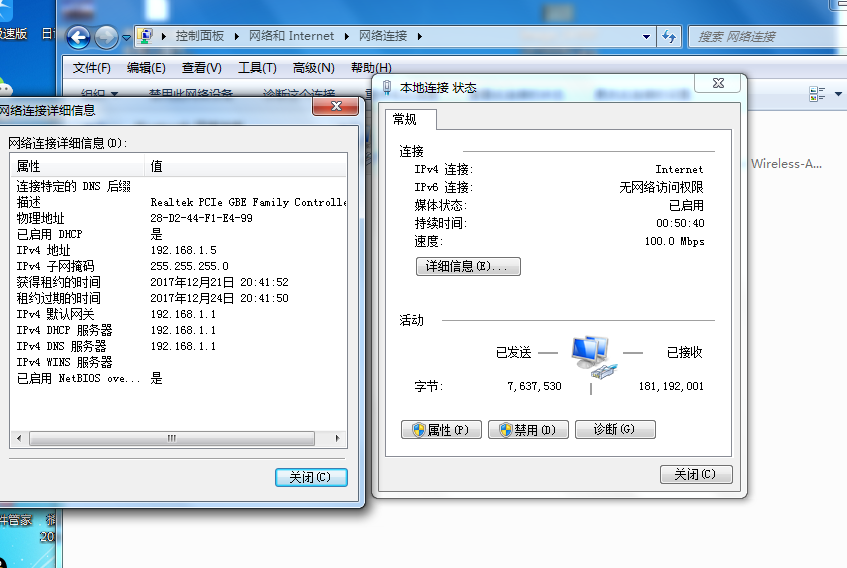Select the IPv4 默认网关 row
847x568 pixels.
click(x=179, y=314)
